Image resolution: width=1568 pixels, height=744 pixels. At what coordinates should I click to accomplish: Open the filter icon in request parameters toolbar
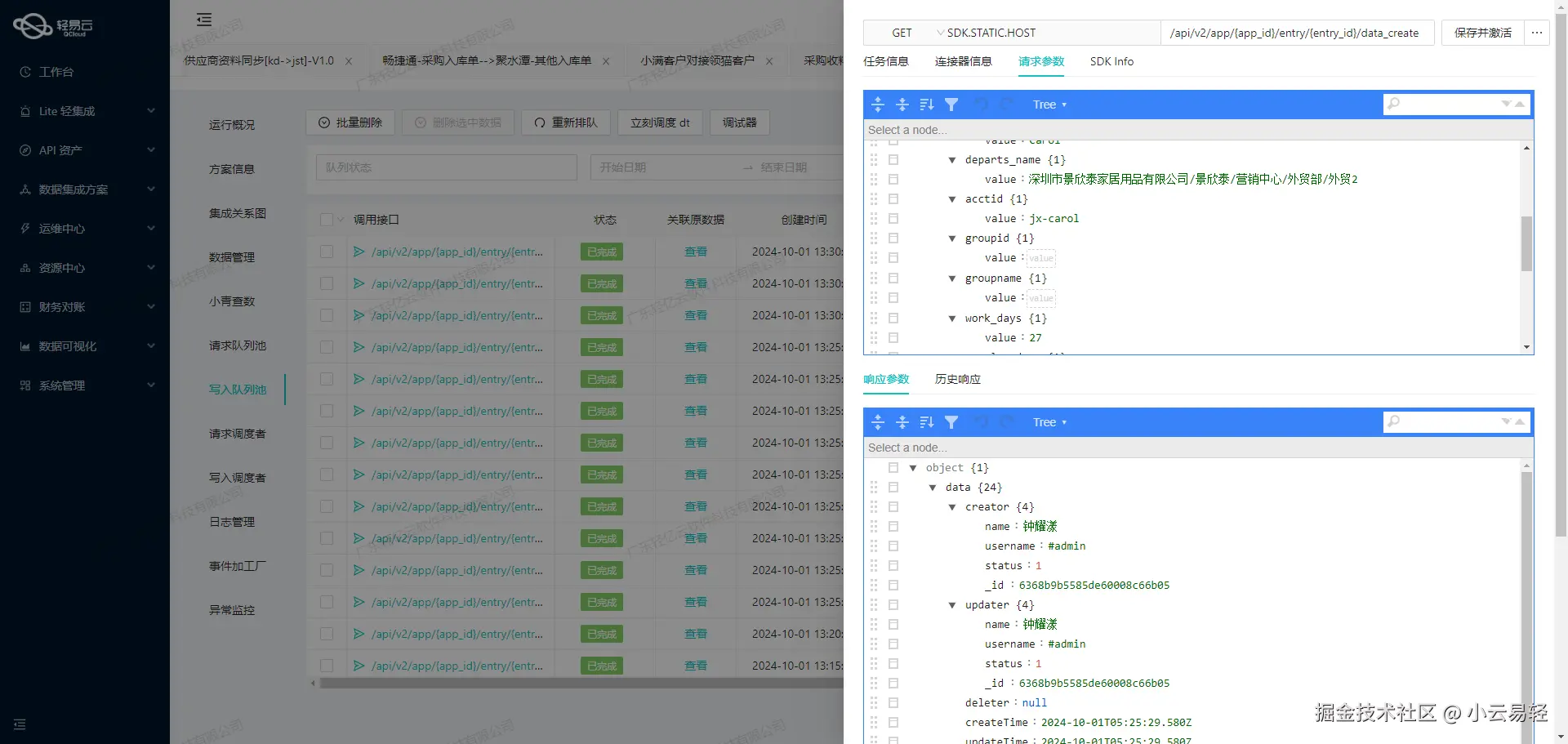coord(951,104)
